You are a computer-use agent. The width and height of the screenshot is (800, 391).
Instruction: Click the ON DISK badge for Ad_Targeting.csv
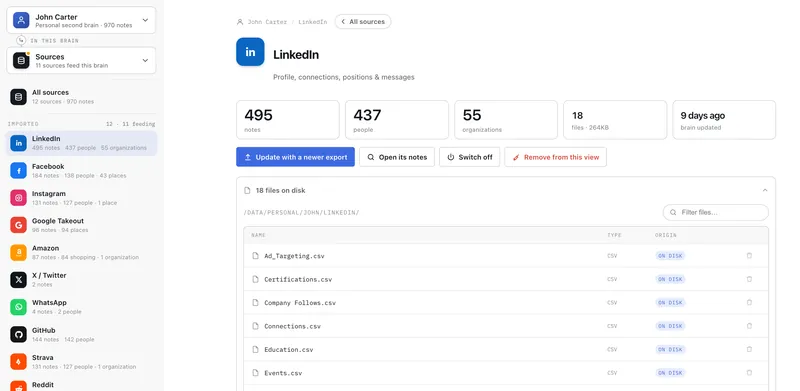point(670,256)
